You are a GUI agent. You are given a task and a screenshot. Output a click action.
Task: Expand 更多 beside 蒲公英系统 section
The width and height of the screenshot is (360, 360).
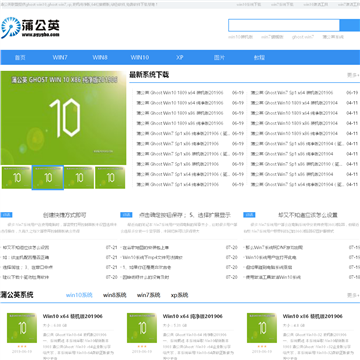click(x=353, y=295)
